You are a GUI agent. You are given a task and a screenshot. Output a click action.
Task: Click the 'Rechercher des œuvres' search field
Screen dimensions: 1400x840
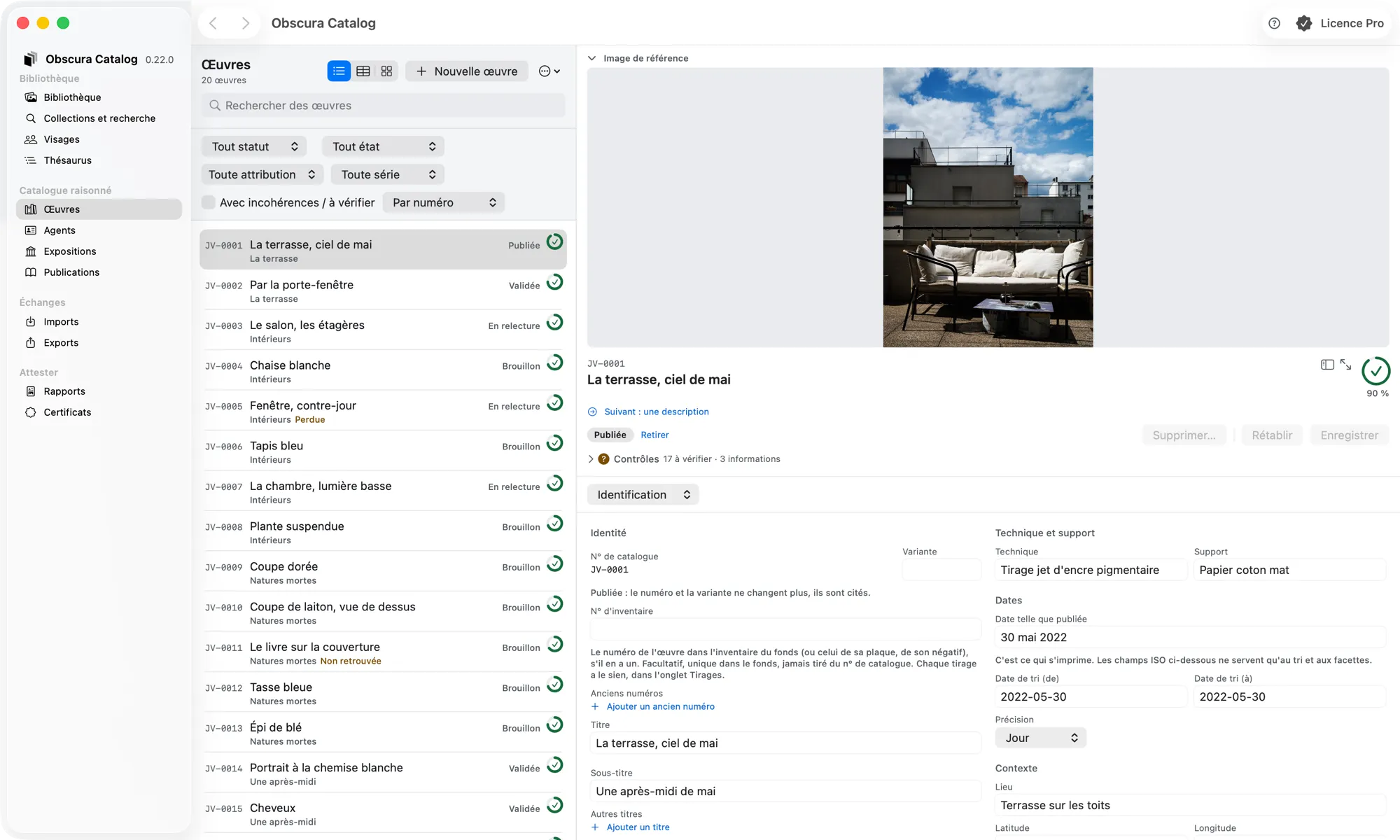click(384, 106)
